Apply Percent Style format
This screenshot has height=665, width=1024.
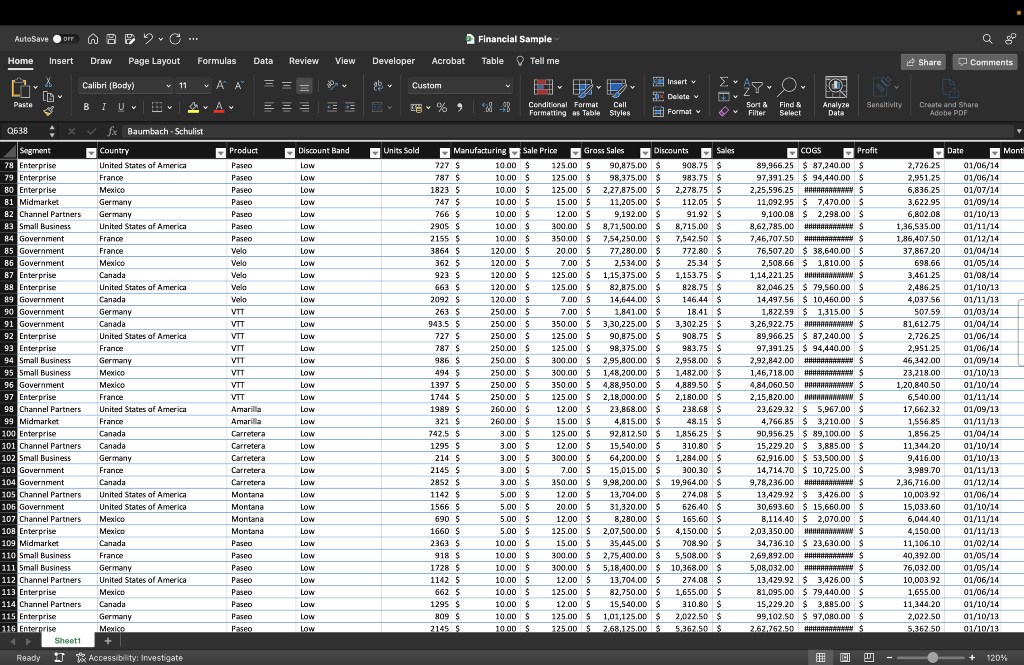tap(442, 107)
